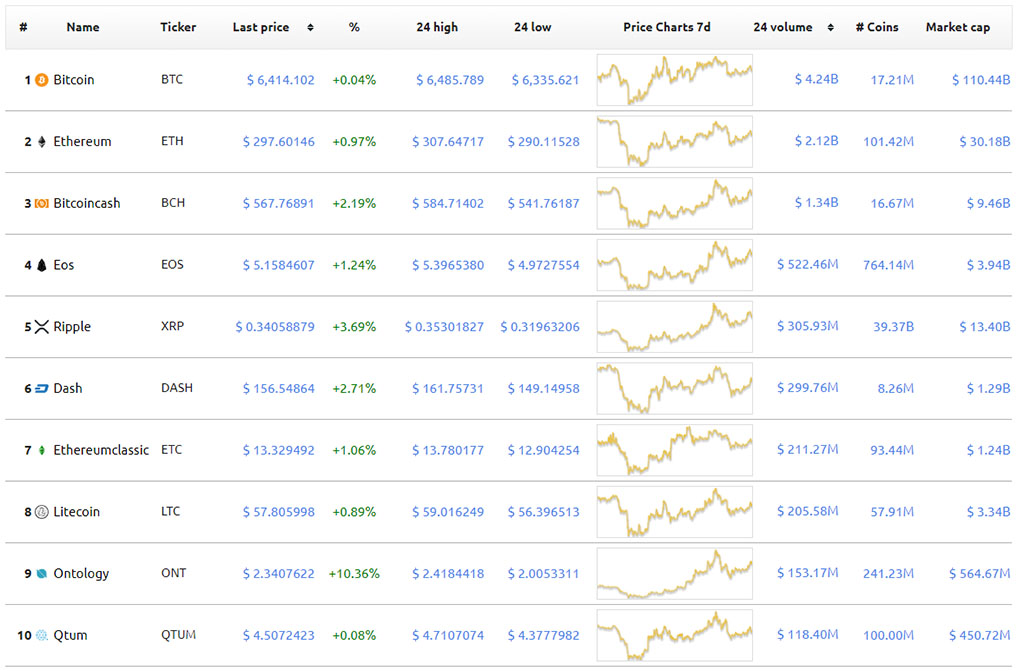Click the Litecoin logo icon
The height and width of the screenshot is (671, 1024).
(42, 512)
